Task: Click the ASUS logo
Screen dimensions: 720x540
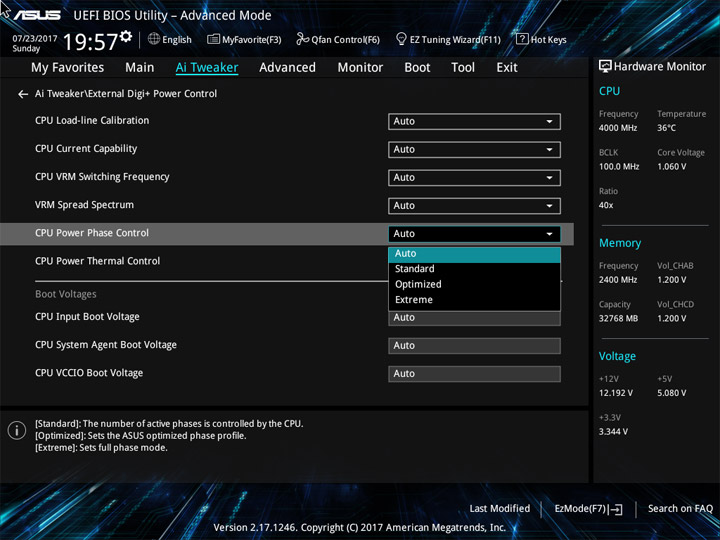Action: click(x=37, y=16)
